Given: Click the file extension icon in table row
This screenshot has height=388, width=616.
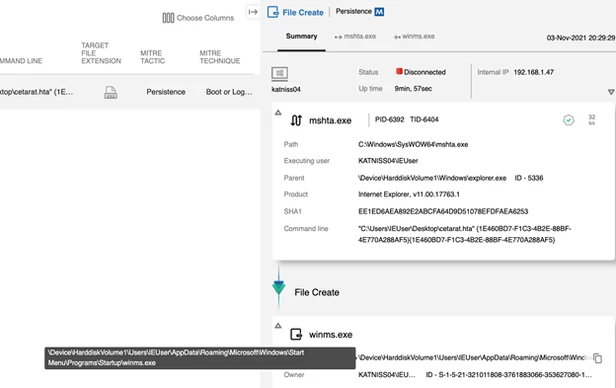Looking at the screenshot, I should coord(111,92).
